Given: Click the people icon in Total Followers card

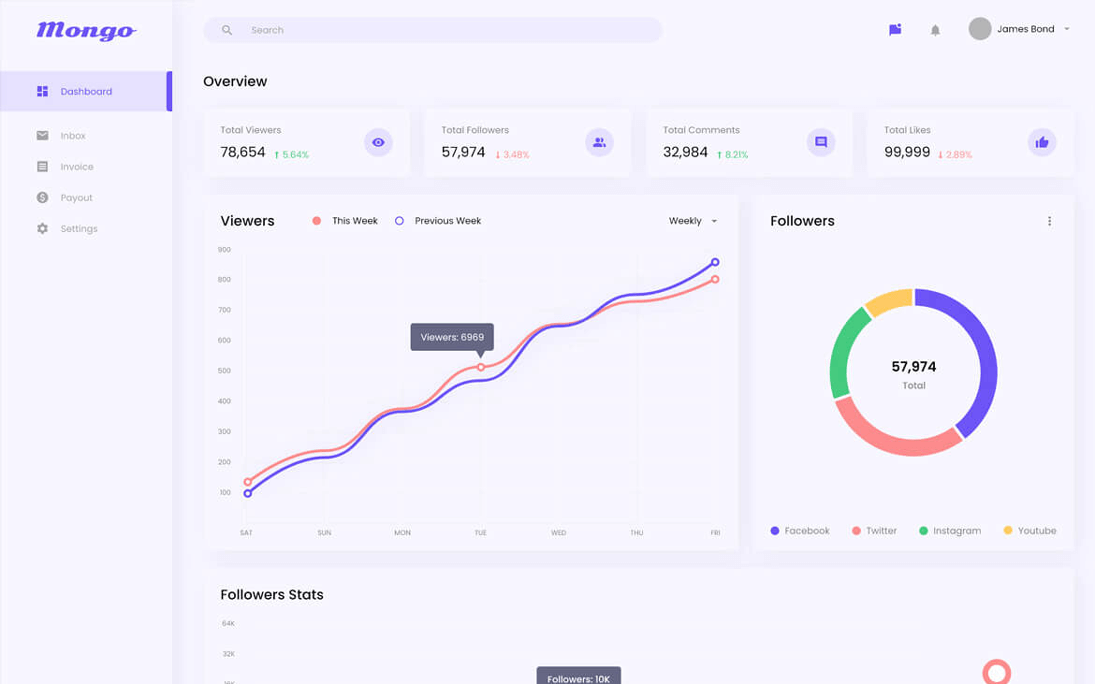Looking at the screenshot, I should point(599,143).
